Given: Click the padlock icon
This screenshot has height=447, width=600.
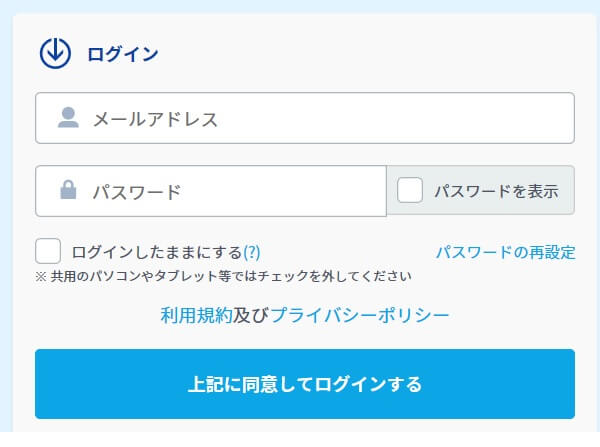Looking at the screenshot, I should pos(68,190).
